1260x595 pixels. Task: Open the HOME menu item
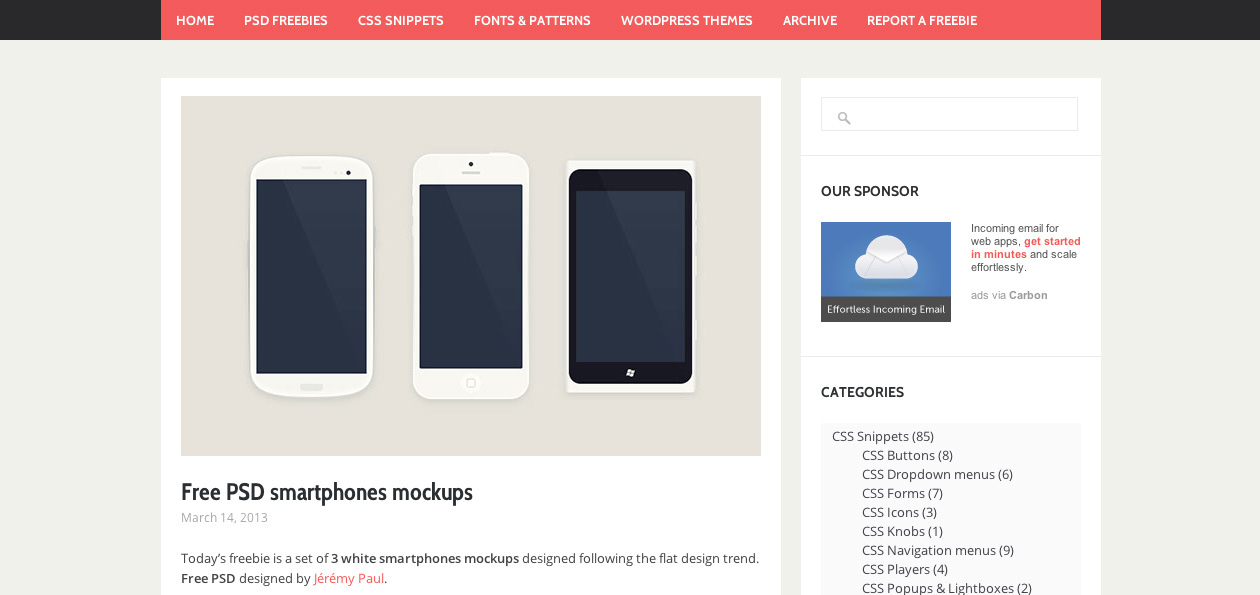coord(195,20)
